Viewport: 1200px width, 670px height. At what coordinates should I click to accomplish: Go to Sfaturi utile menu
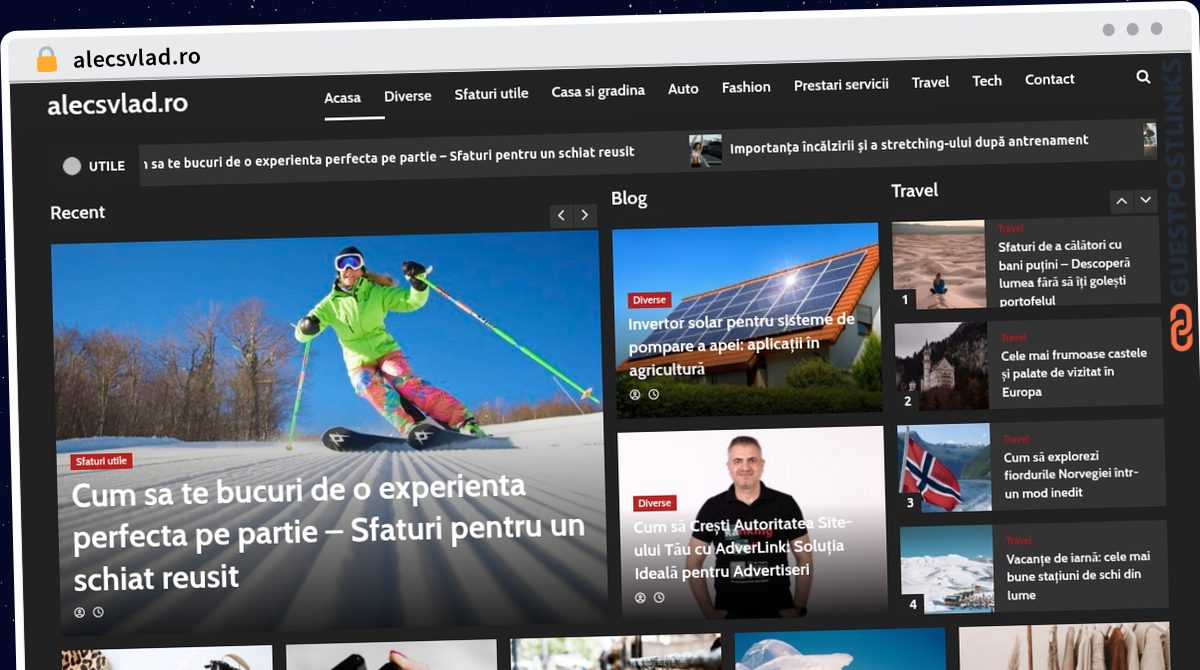[491, 93]
